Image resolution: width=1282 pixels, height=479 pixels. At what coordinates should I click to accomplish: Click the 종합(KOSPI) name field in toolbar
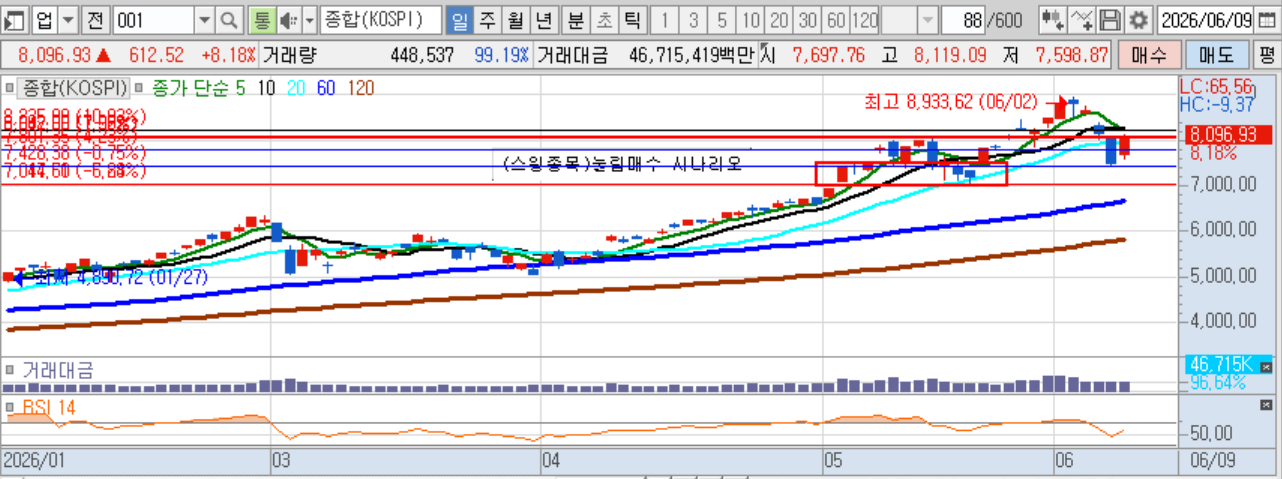tap(382, 19)
